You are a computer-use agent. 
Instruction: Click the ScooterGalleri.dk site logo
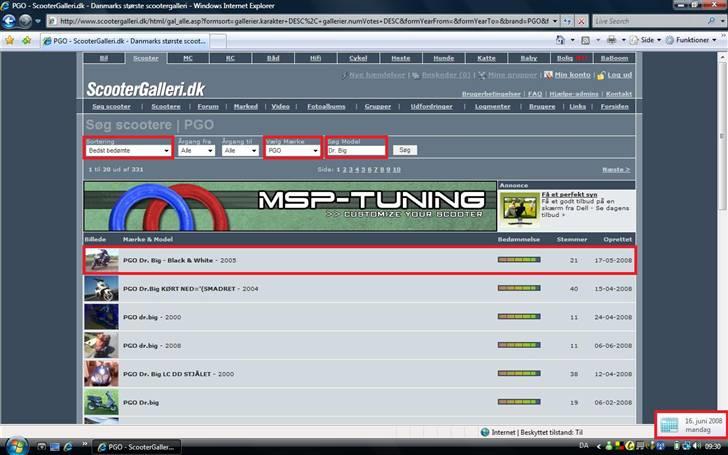[x=145, y=89]
